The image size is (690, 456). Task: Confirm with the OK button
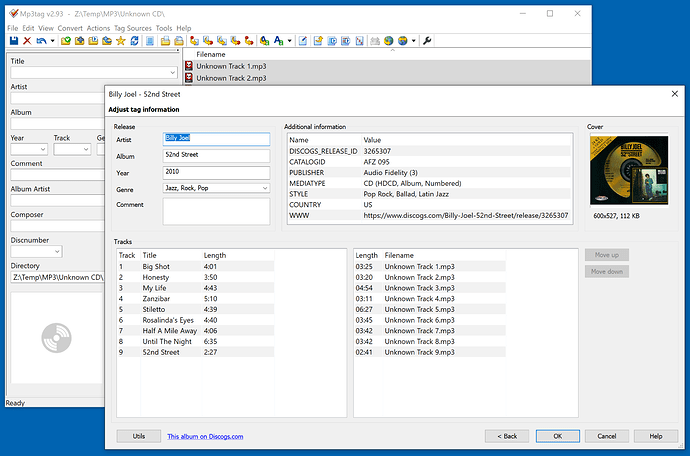point(558,436)
